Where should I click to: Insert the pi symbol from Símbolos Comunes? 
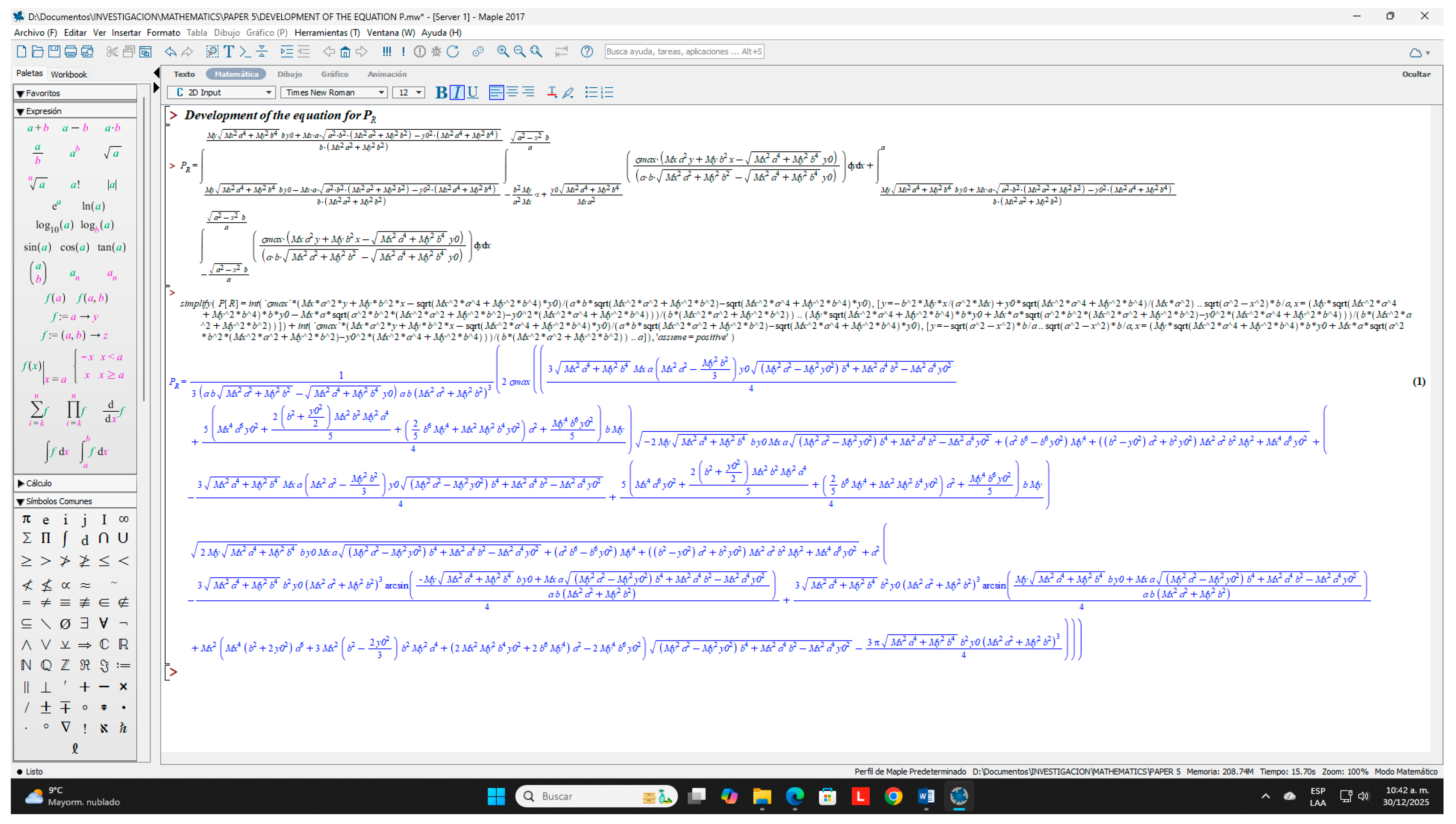(26, 519)
